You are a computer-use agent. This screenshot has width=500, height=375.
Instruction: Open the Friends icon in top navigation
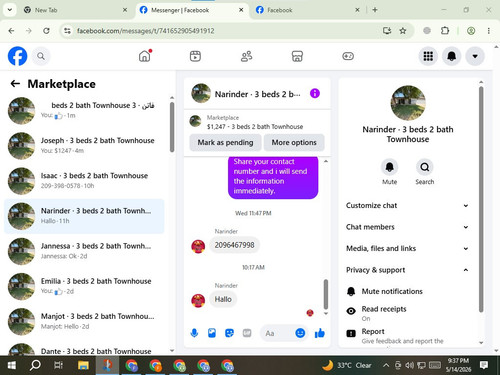[x=246, y=56]
